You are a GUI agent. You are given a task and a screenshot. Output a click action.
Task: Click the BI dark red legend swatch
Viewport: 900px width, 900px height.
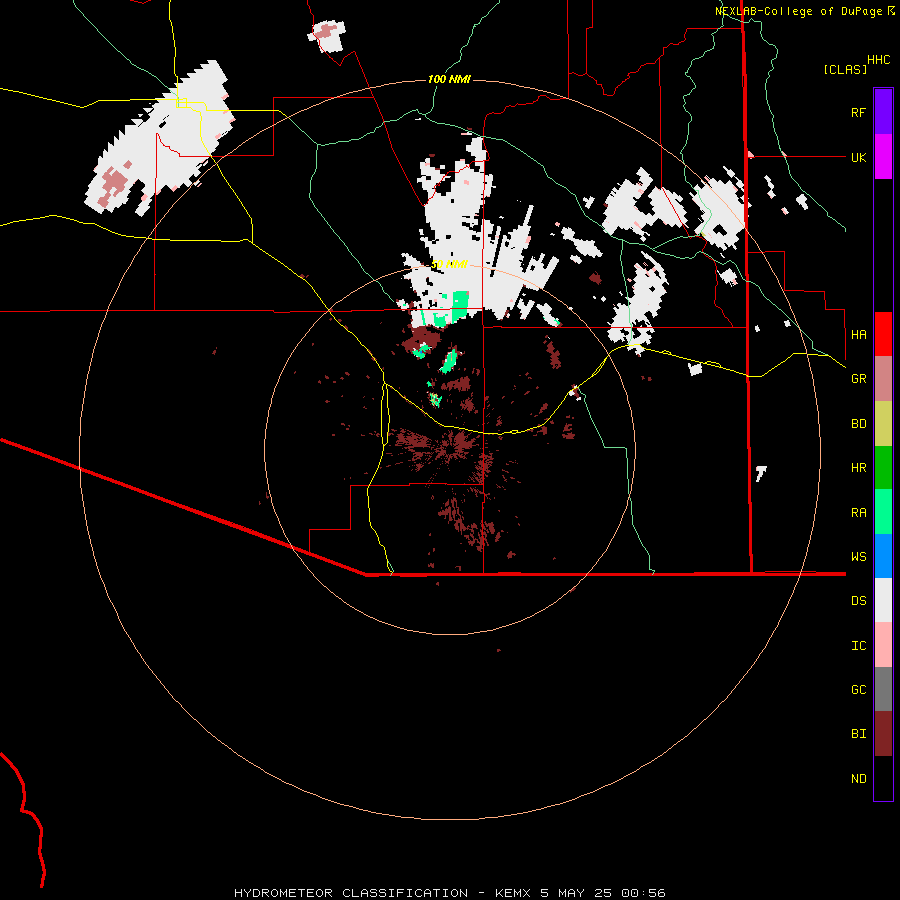tap(883, 734)
